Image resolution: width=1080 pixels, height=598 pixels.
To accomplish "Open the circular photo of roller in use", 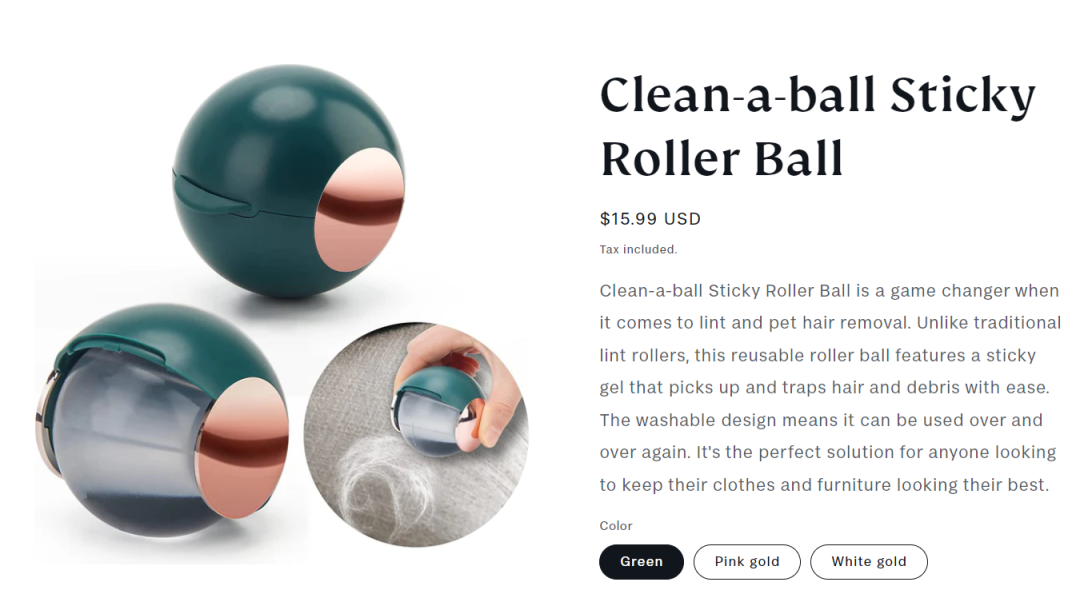I will (416, 434).
